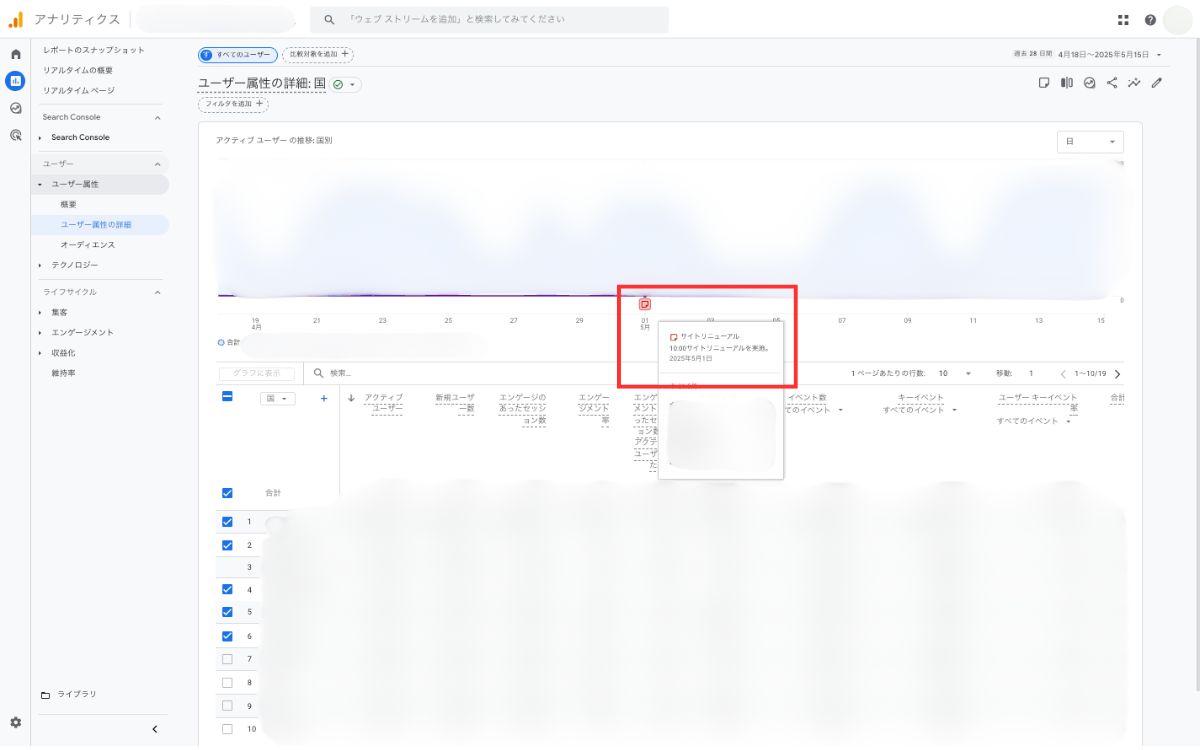Click the サイトリニューアル annotation marker on chart
Screen dimensions: 1200x750
tap(645, 303)
